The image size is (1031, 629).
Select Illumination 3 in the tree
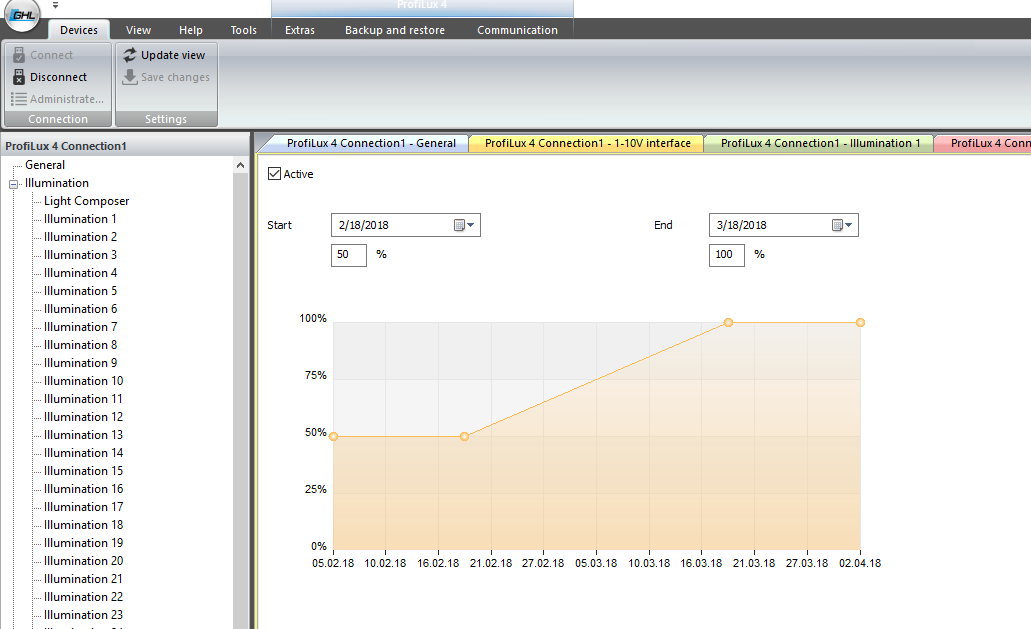(80, 255)
